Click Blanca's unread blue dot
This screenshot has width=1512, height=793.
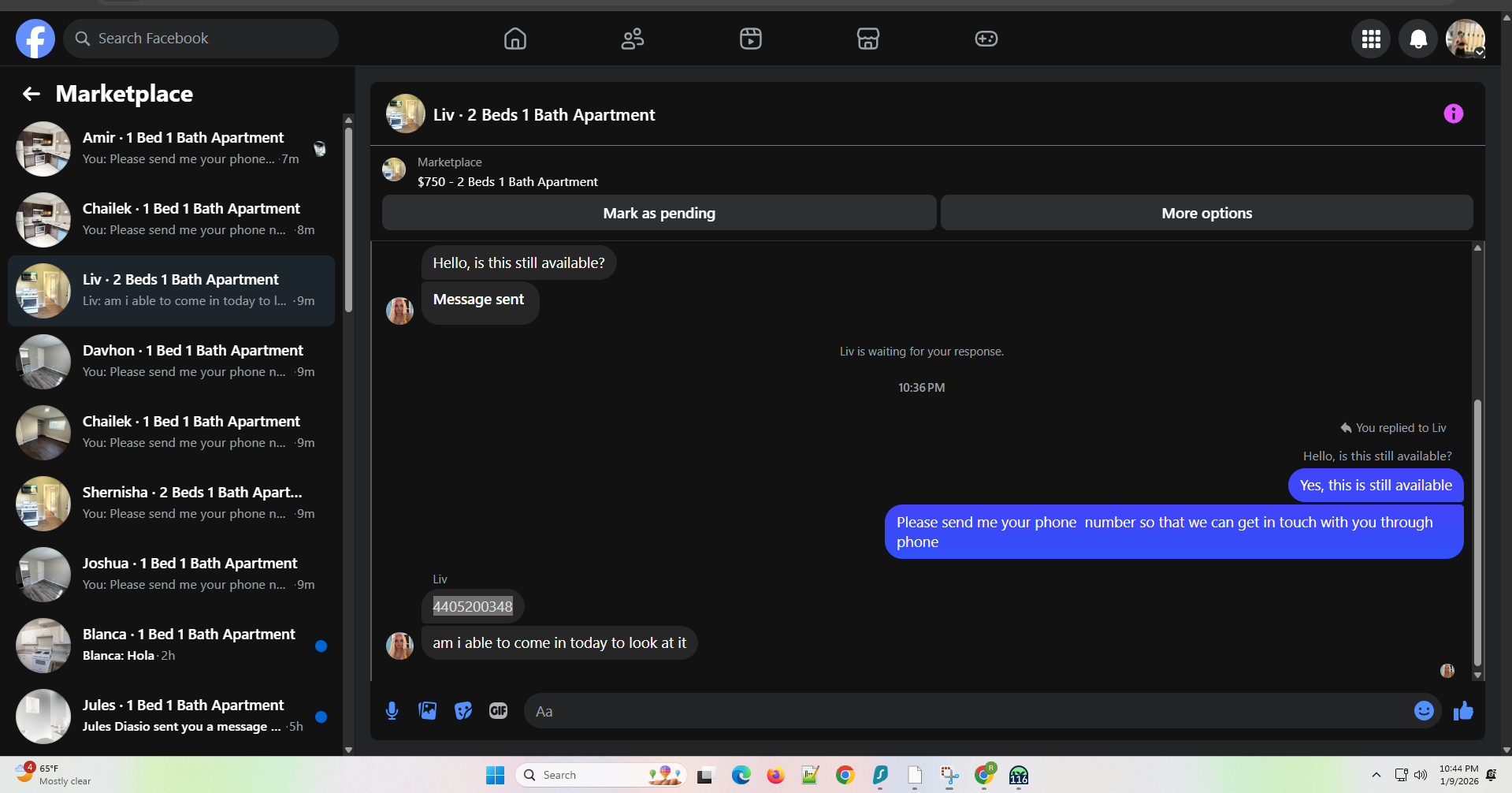(x=321, y=646)
